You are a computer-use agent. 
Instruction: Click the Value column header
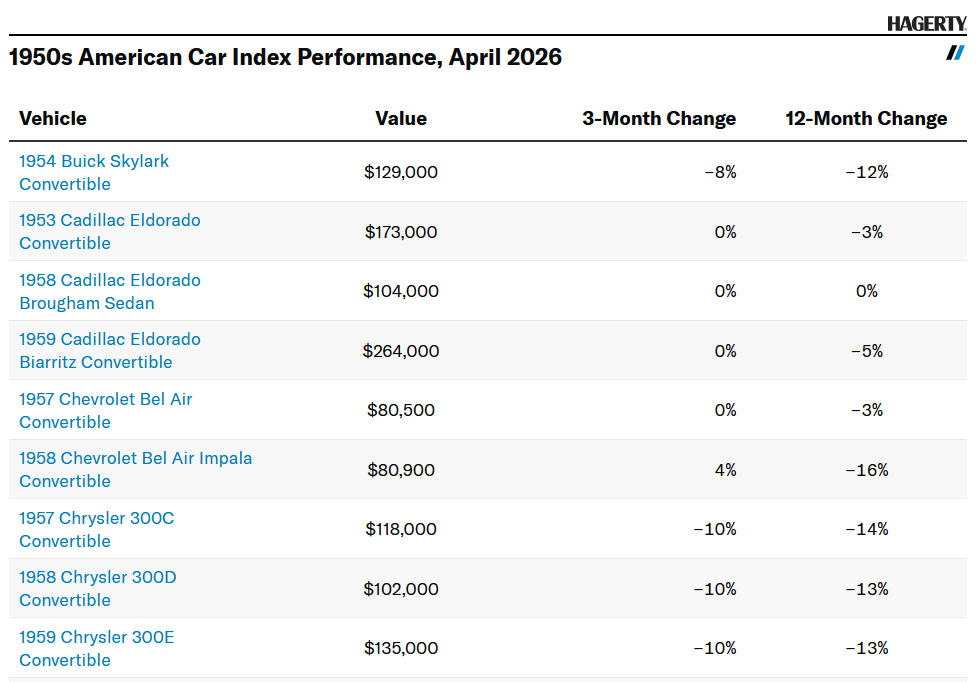tap(401, 118)
